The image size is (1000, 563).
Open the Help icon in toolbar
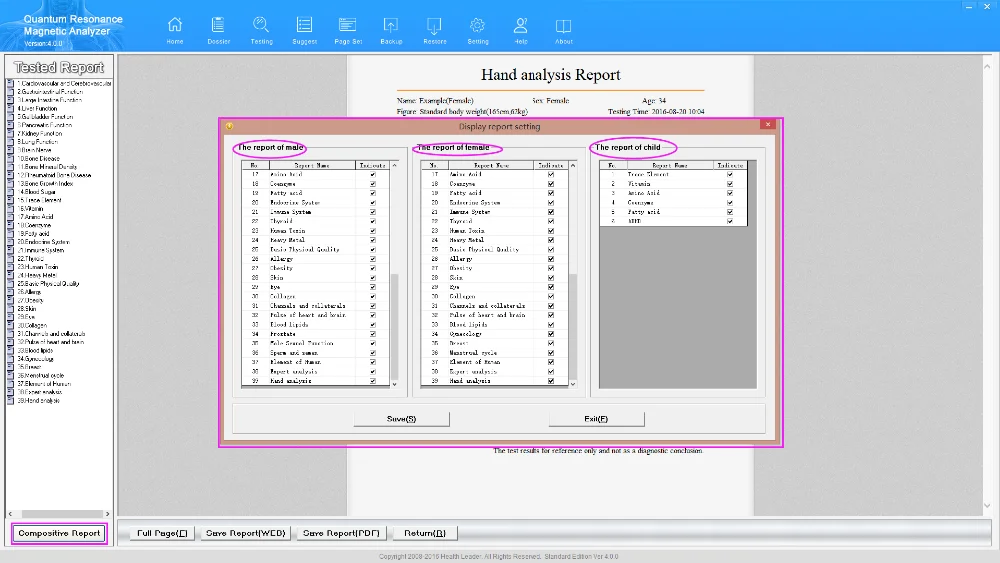click(x=521, y=28)
